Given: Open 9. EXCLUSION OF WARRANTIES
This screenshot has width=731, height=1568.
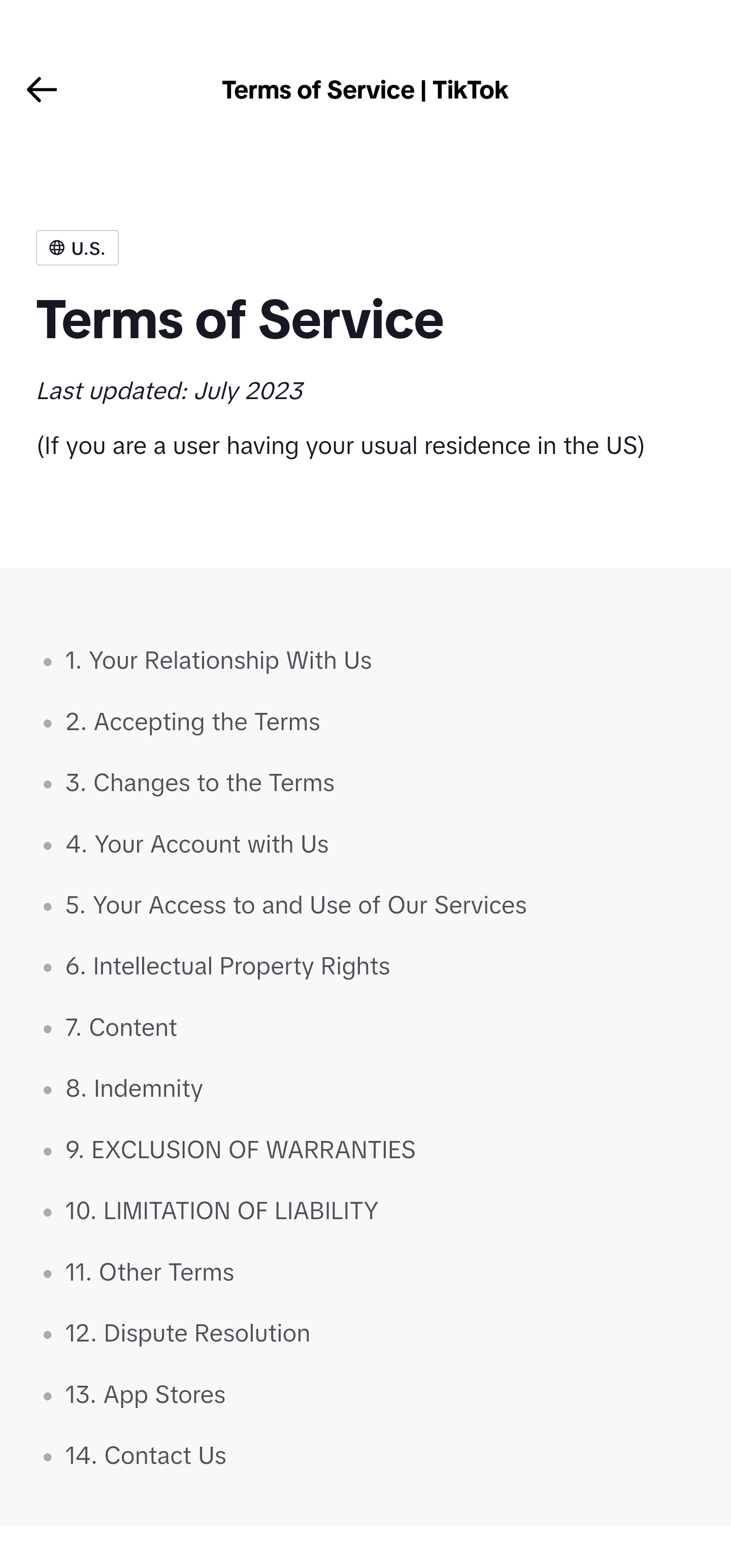Looking at the screenshot, I should 241,1150.
